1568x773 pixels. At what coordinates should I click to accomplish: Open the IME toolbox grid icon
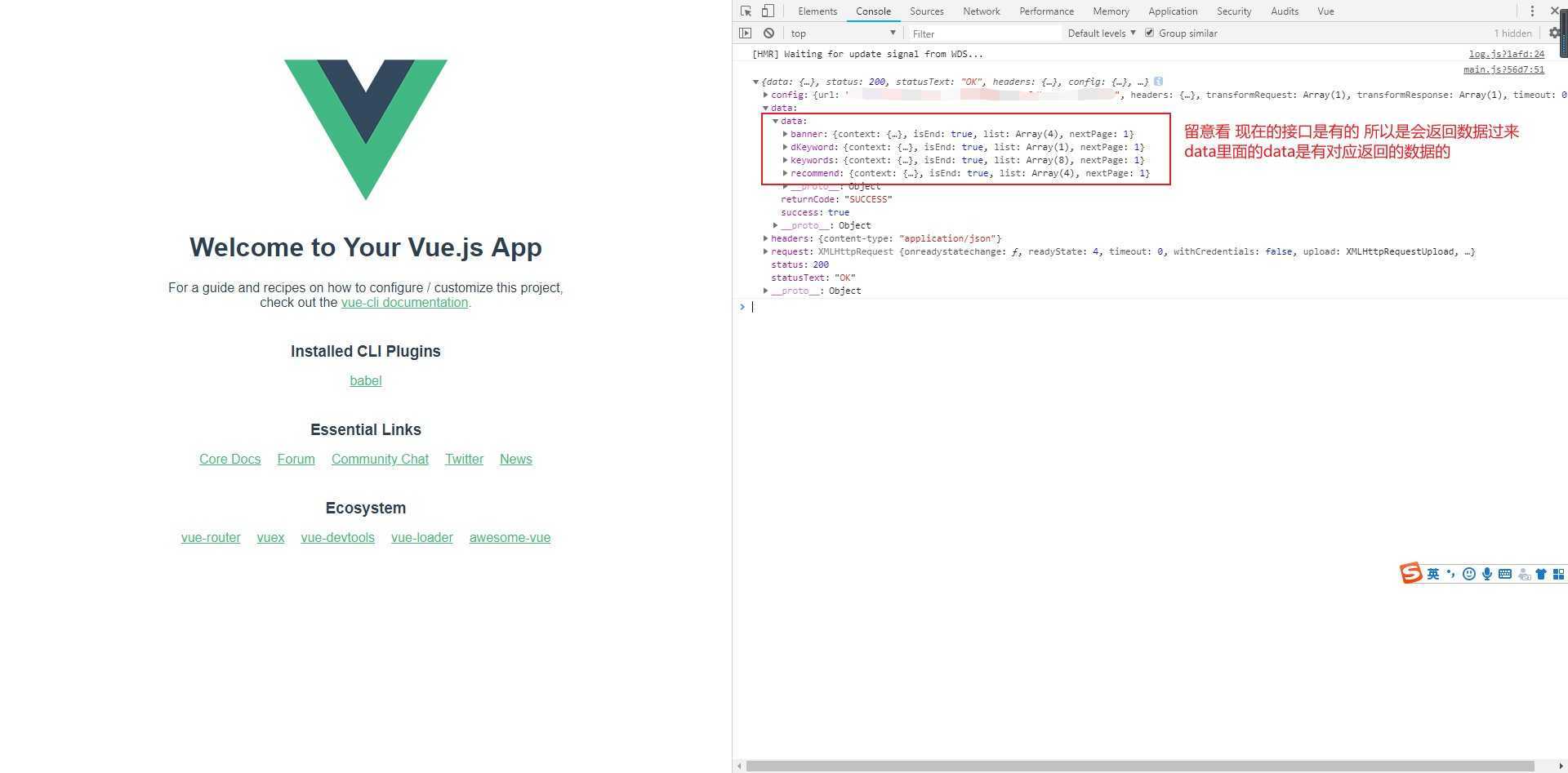tap(1558, 574)
